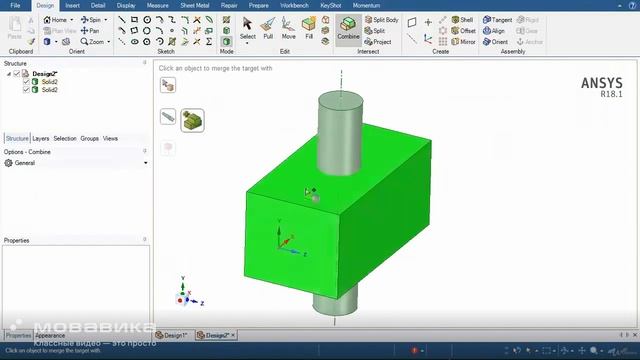The image size is (640, 360).
Task: Switch to the Repair ribbon tab
Action: 229,5
